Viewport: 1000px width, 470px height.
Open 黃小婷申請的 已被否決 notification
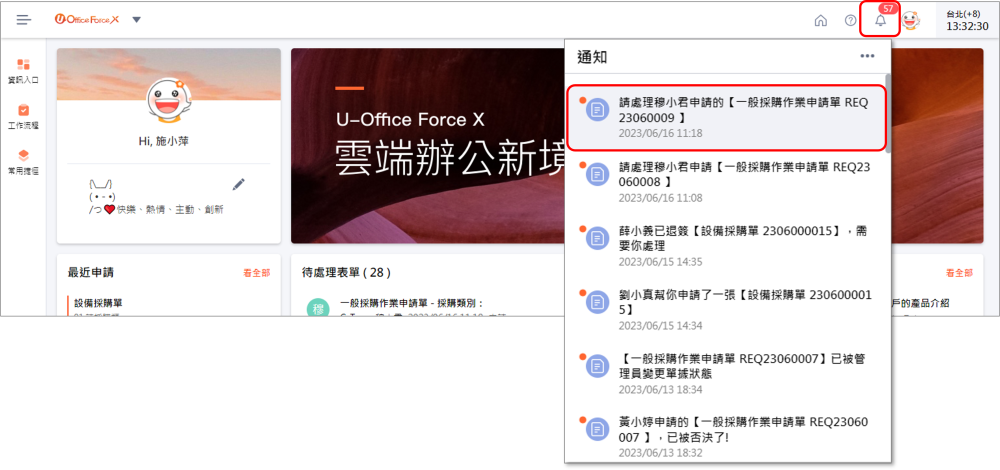[x=726, y=436]
